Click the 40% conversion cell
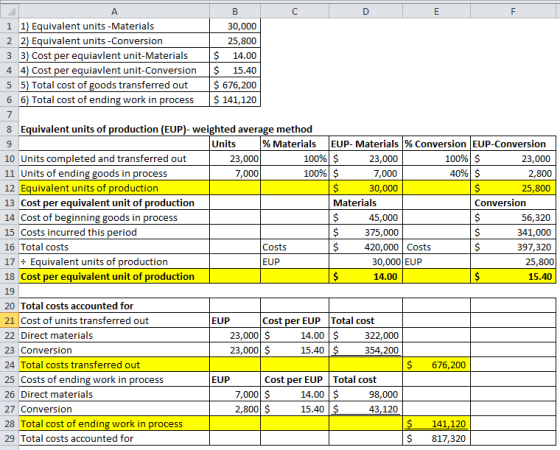Image resolution: width=560 pixels, height=450 pixels. (436, 173)
